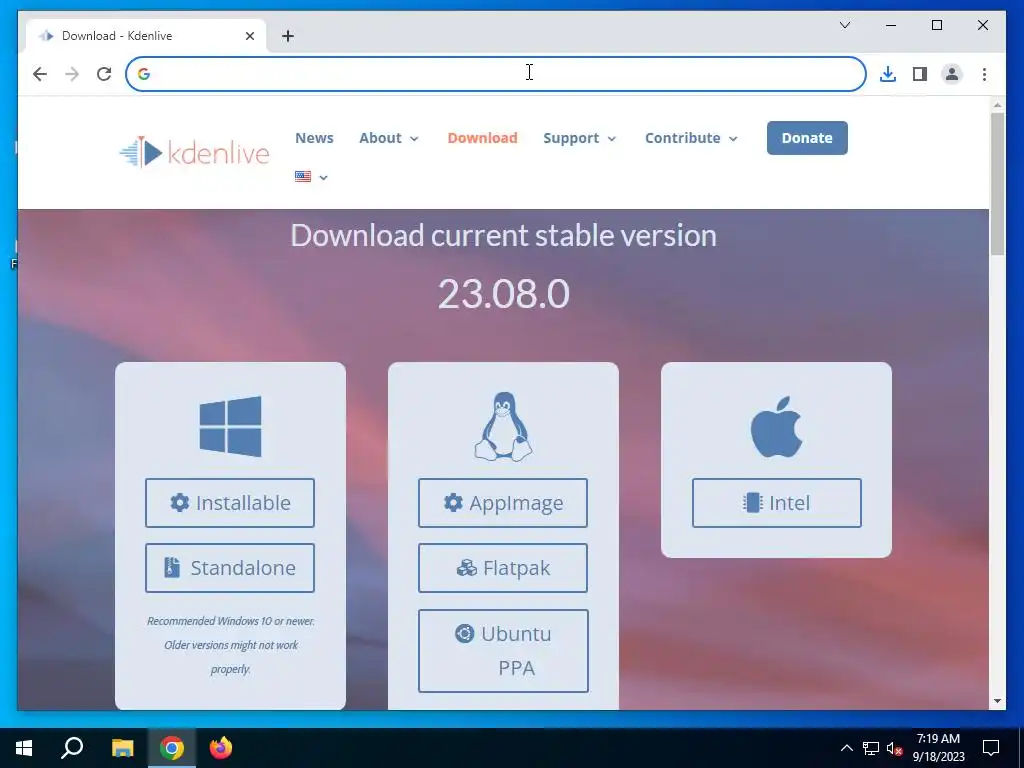1024x768 pixels.
Task: Open the notification center icon
Action: (x=991, y=748)
